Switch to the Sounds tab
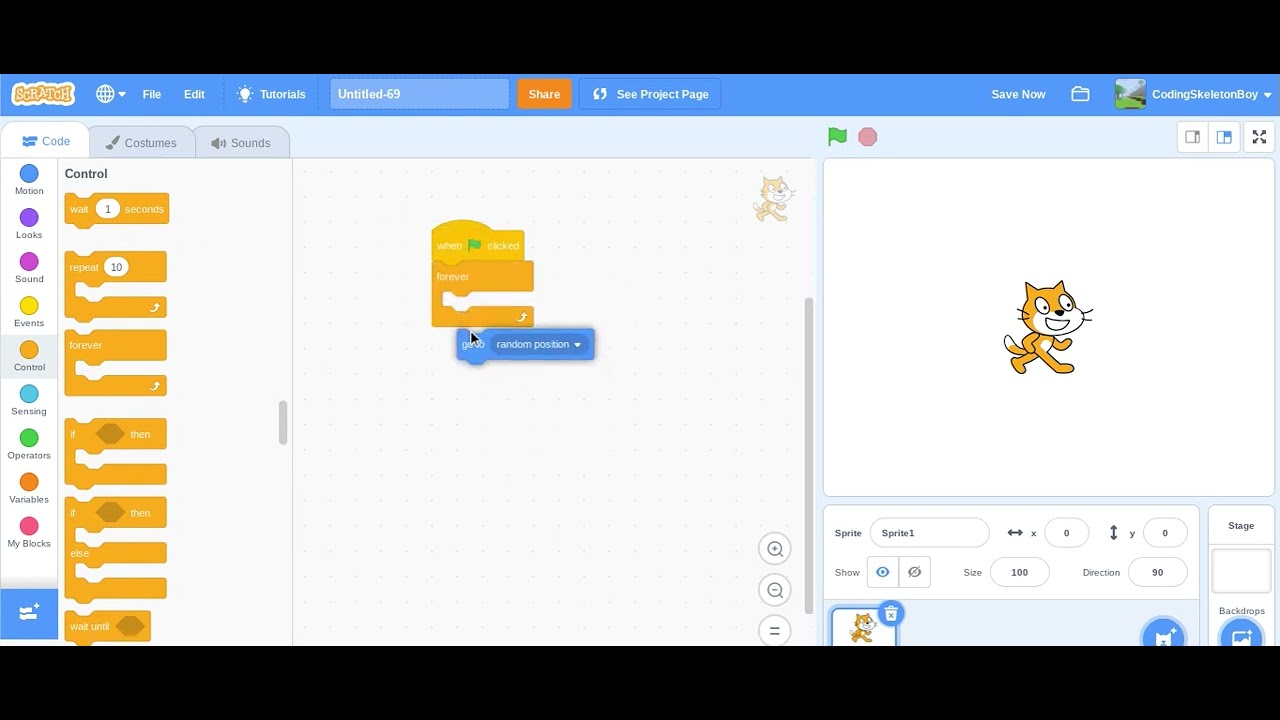1280x720 pixels. [241, 143]
